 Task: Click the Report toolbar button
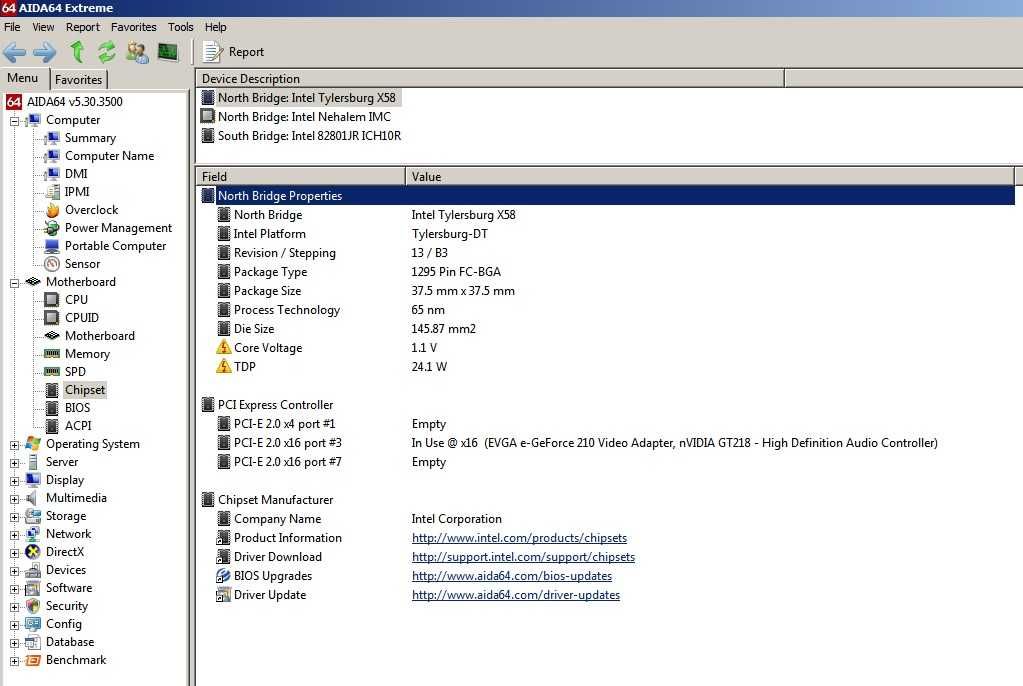[x=233, y=52]
